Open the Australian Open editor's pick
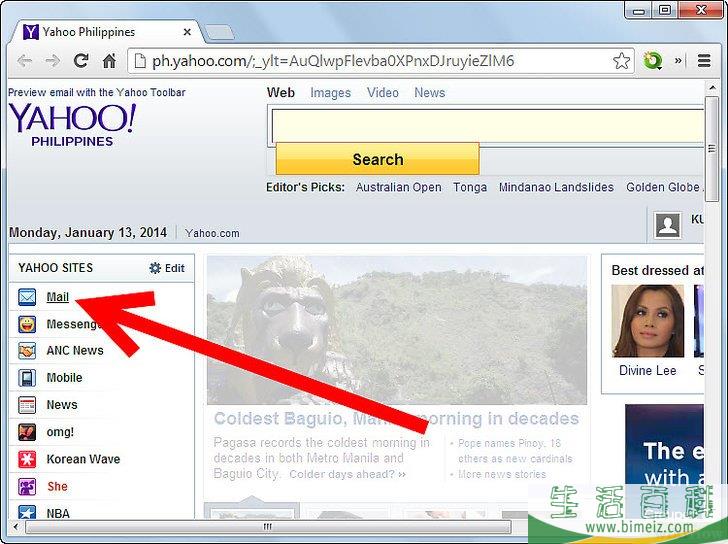This screenshot has width=728, height=544. tap(398, 187)
